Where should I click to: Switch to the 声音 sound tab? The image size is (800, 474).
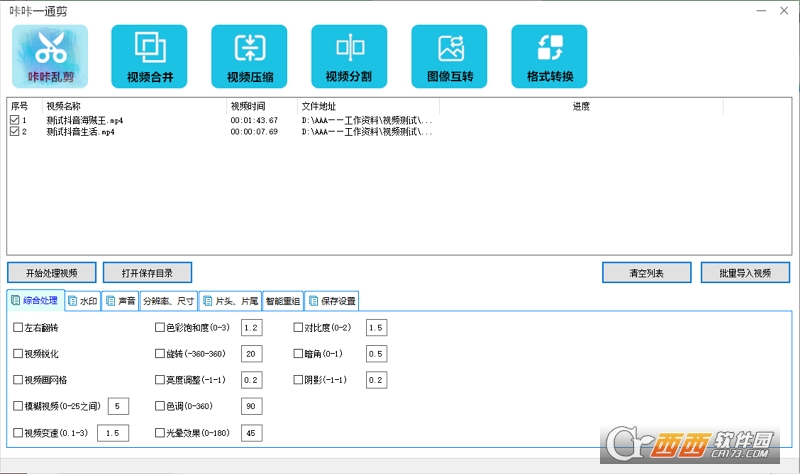120,301
